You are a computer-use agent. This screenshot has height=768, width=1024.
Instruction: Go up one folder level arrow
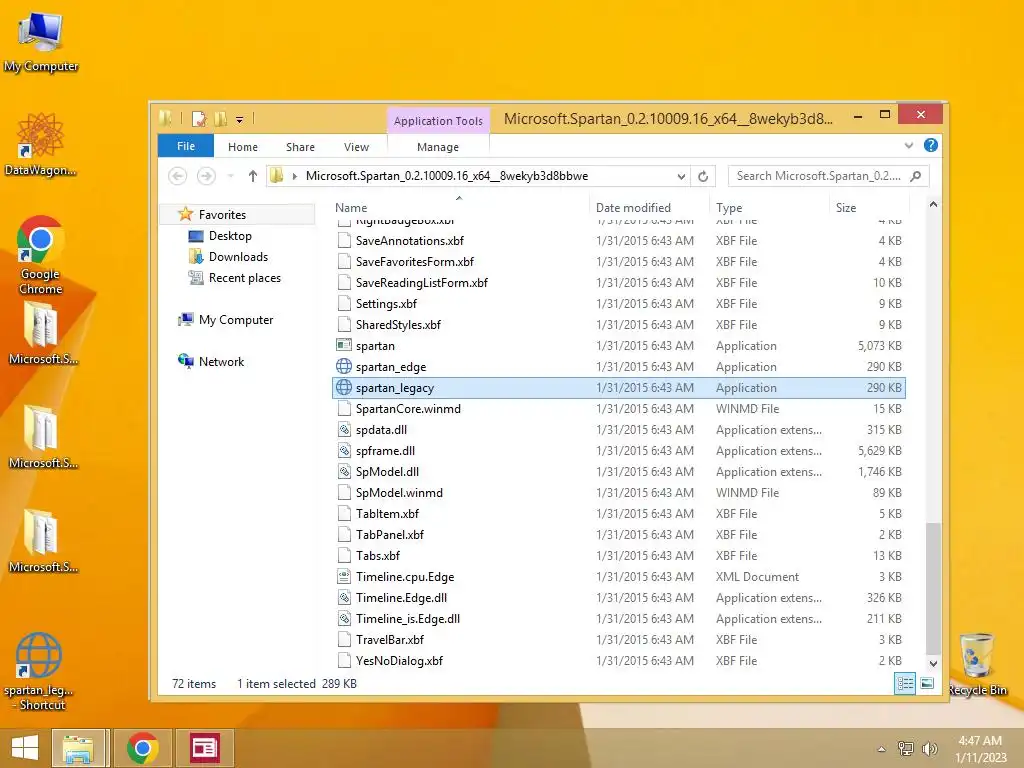pos(253,176)
